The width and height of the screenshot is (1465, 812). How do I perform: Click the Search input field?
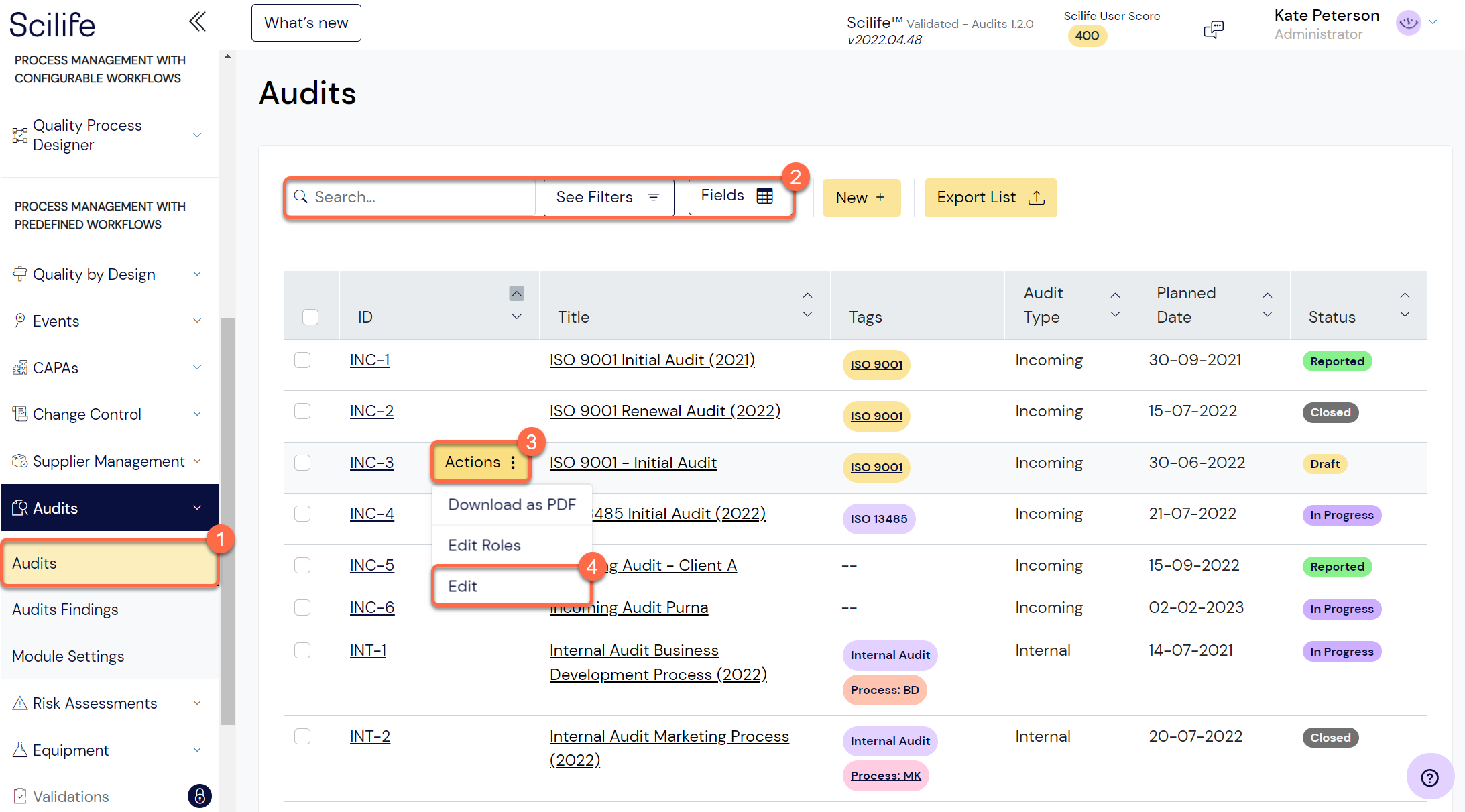tap(411, 197)
